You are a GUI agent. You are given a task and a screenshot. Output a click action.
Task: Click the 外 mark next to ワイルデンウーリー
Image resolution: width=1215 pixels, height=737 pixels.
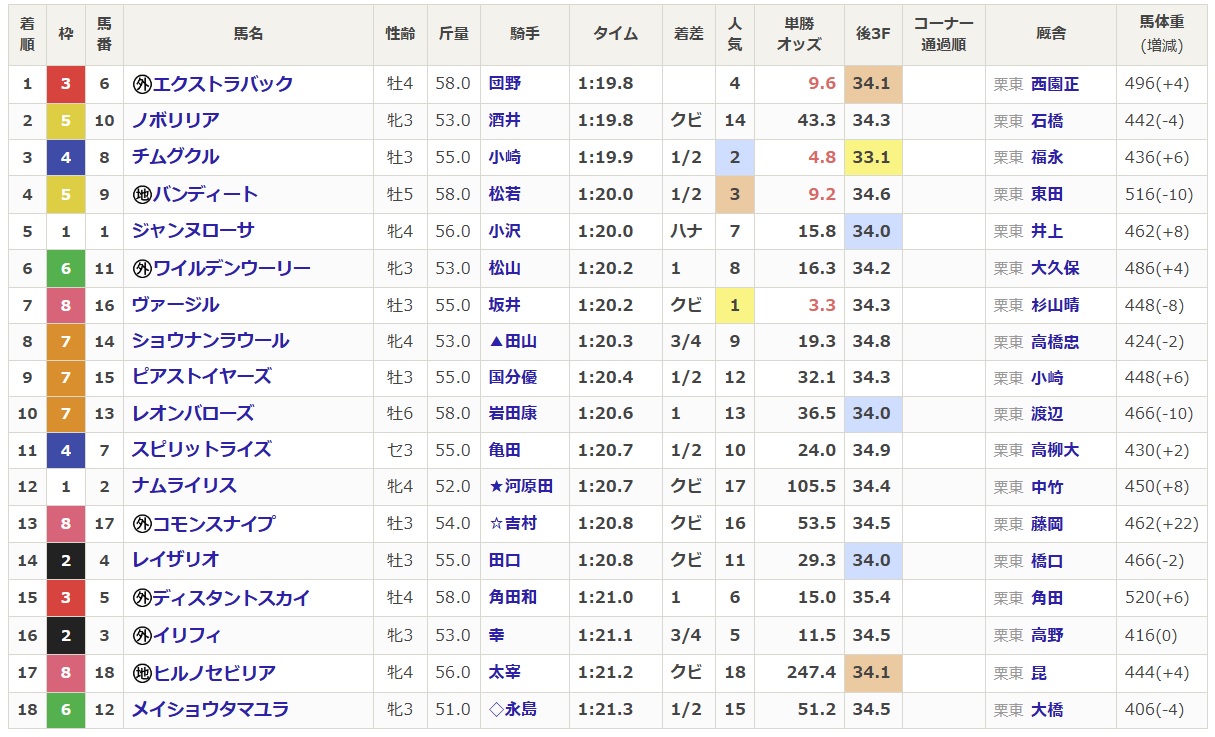tap(141, 269)
